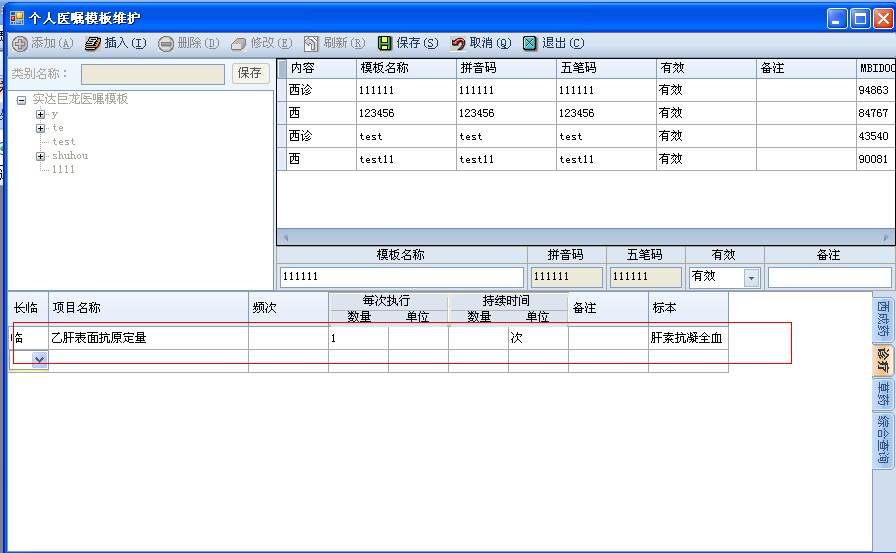Select the 1111 tree item
The height and width of the screenshot is (553, 896).
(x=63, y=170)
